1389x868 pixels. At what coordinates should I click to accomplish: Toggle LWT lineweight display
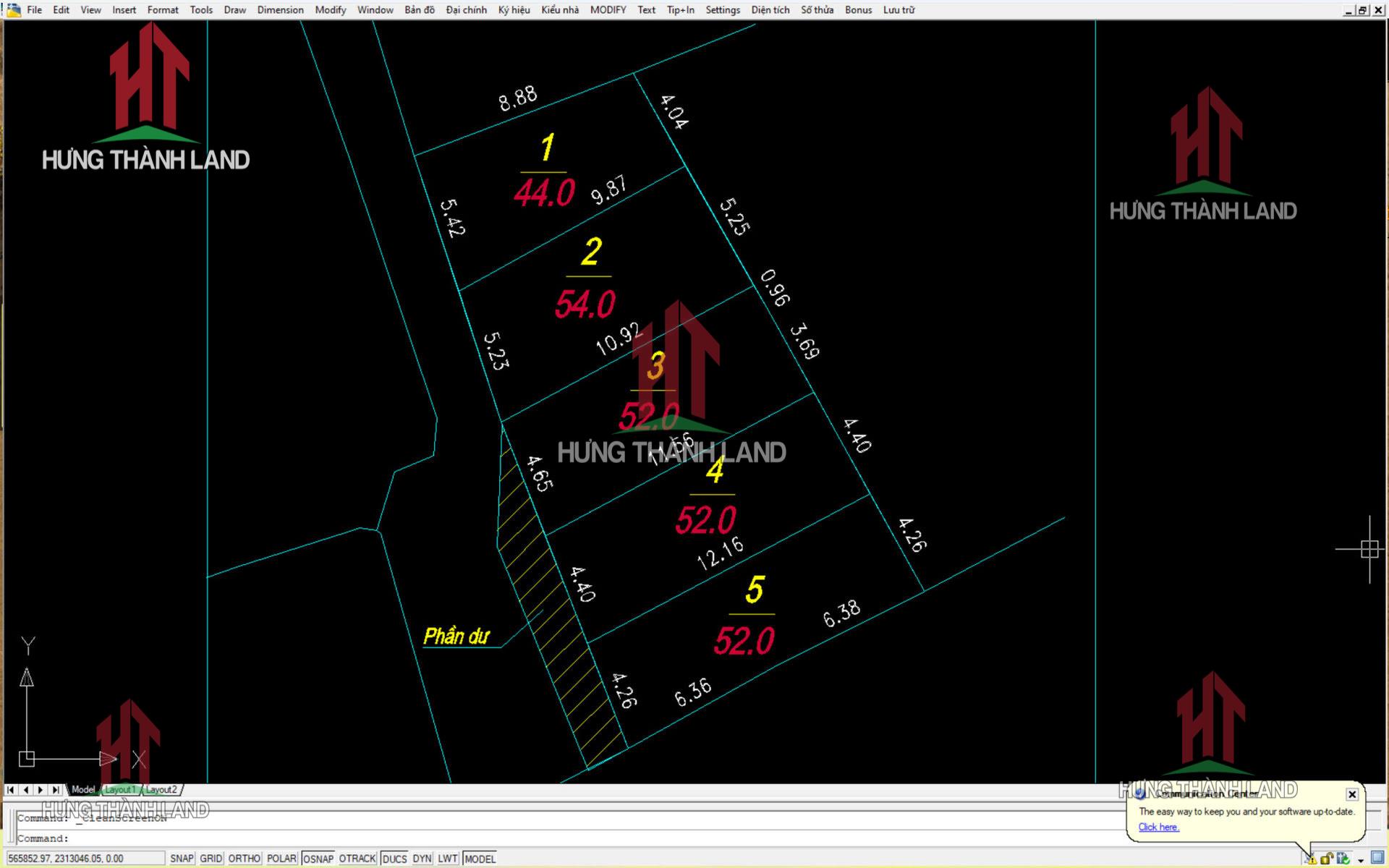(447, 859)
